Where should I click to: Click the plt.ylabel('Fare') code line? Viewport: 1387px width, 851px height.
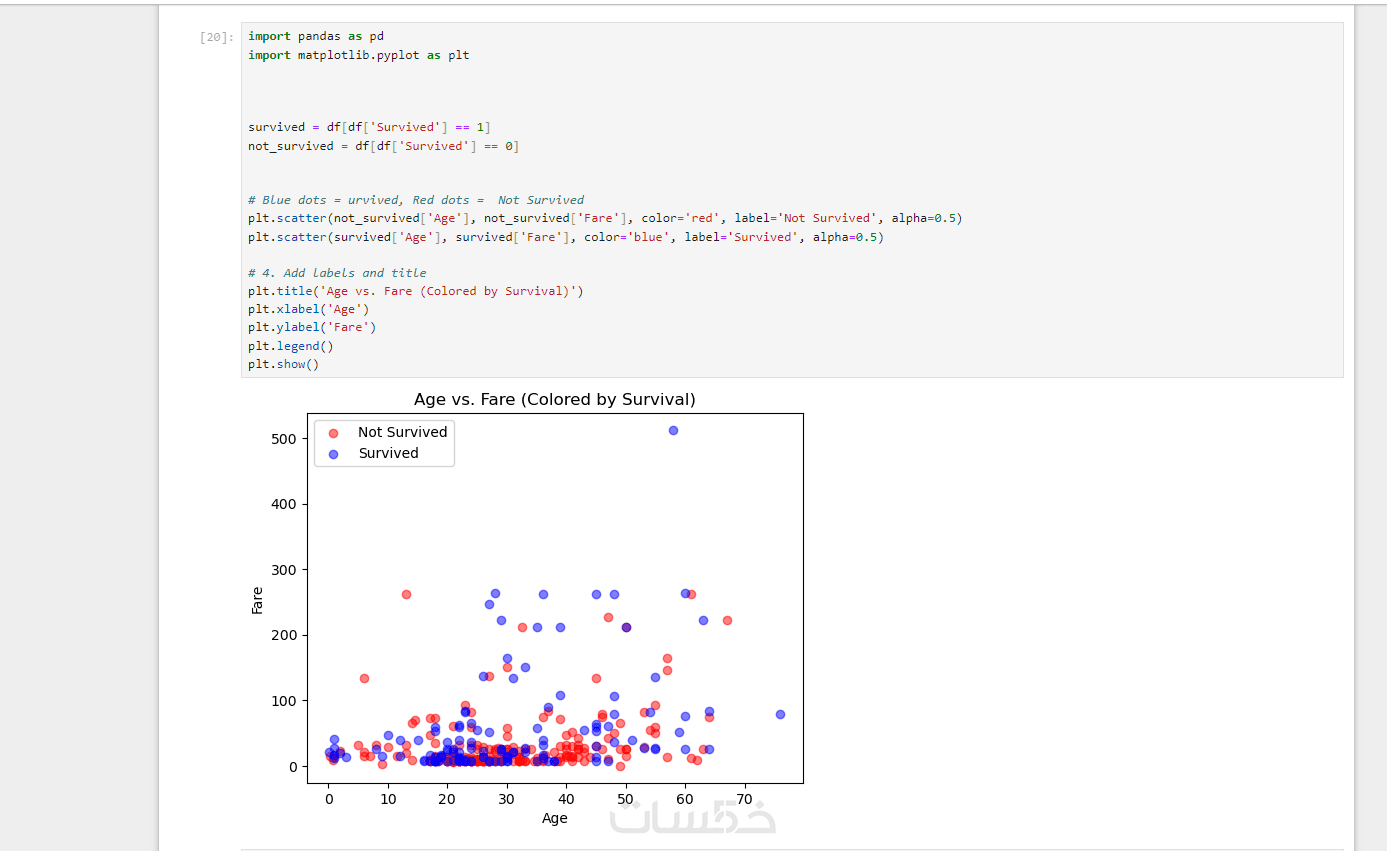[312, 327]
